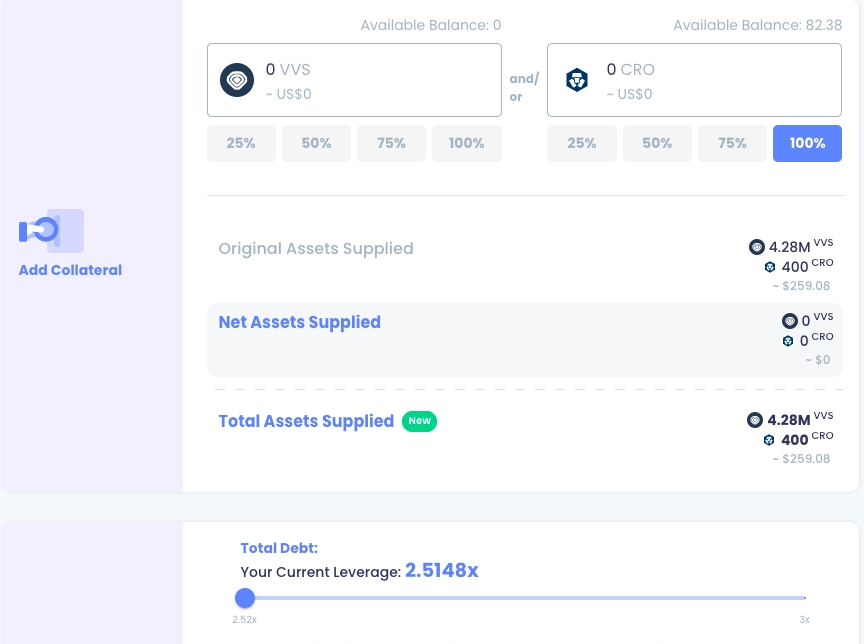Viewport: 864px width, 644px height.
Task: Select 25% of VVS balance
Action: (x=241, y=143)
